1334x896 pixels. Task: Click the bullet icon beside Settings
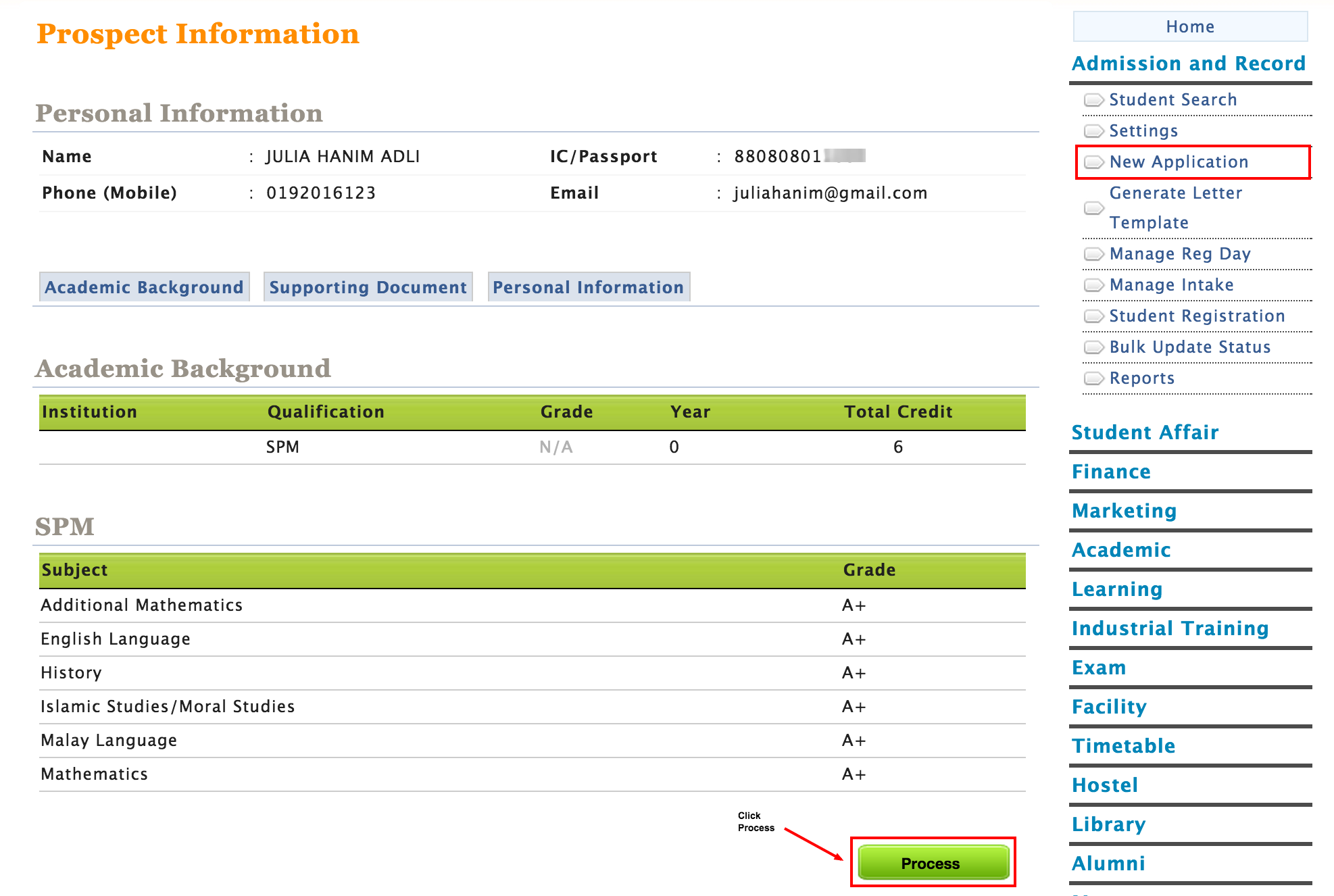coord(1093,130)
